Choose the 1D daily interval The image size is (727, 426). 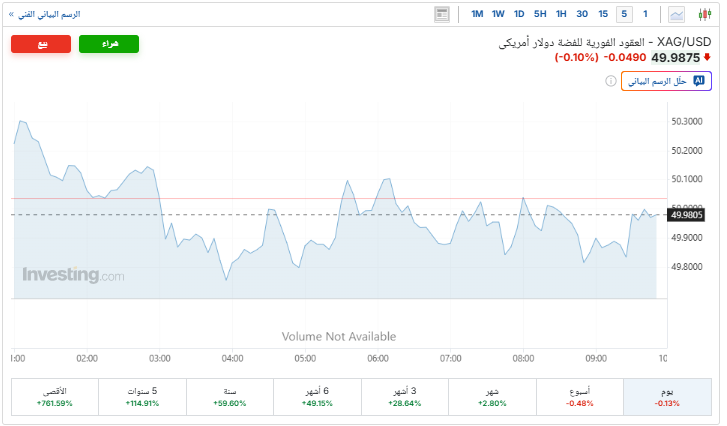519,14
